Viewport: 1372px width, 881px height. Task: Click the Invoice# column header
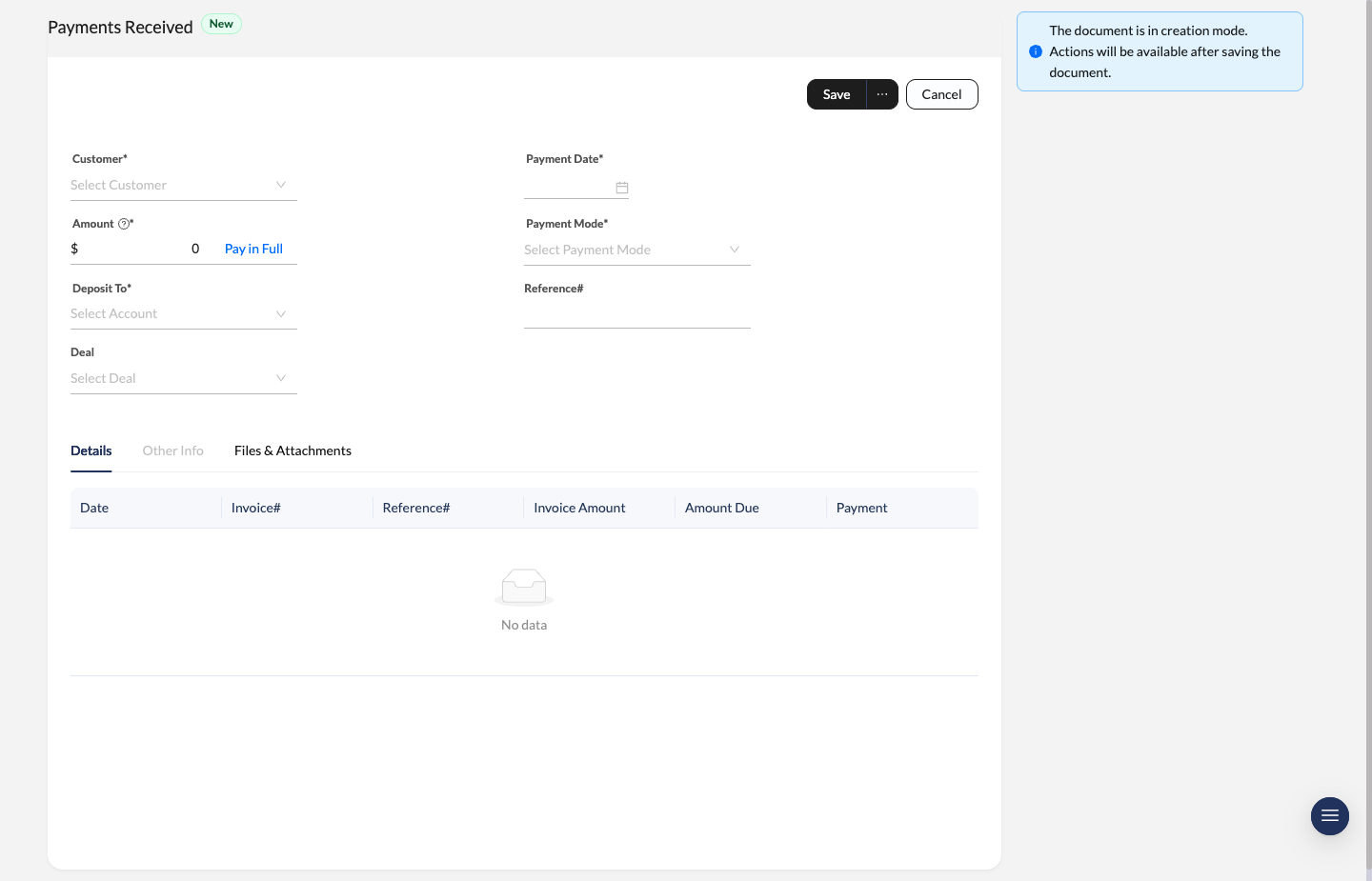[255, 508]
